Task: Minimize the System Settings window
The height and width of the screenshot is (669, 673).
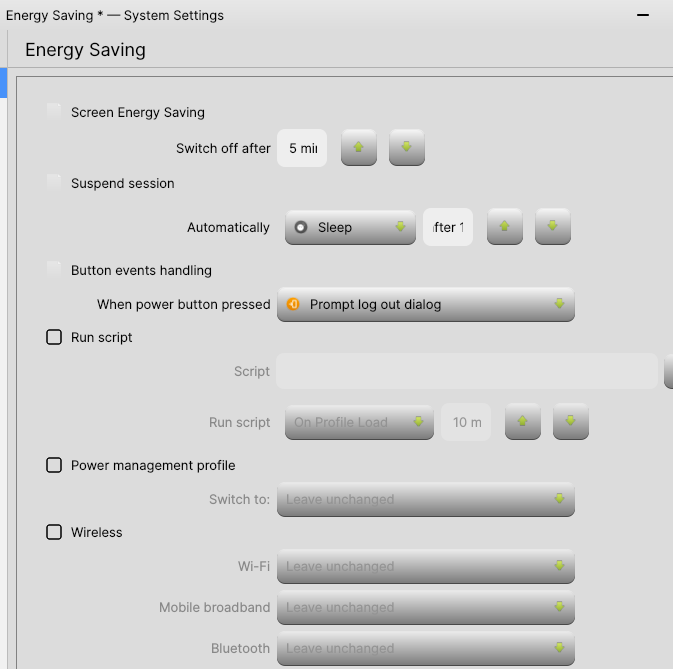Action: 643,16
